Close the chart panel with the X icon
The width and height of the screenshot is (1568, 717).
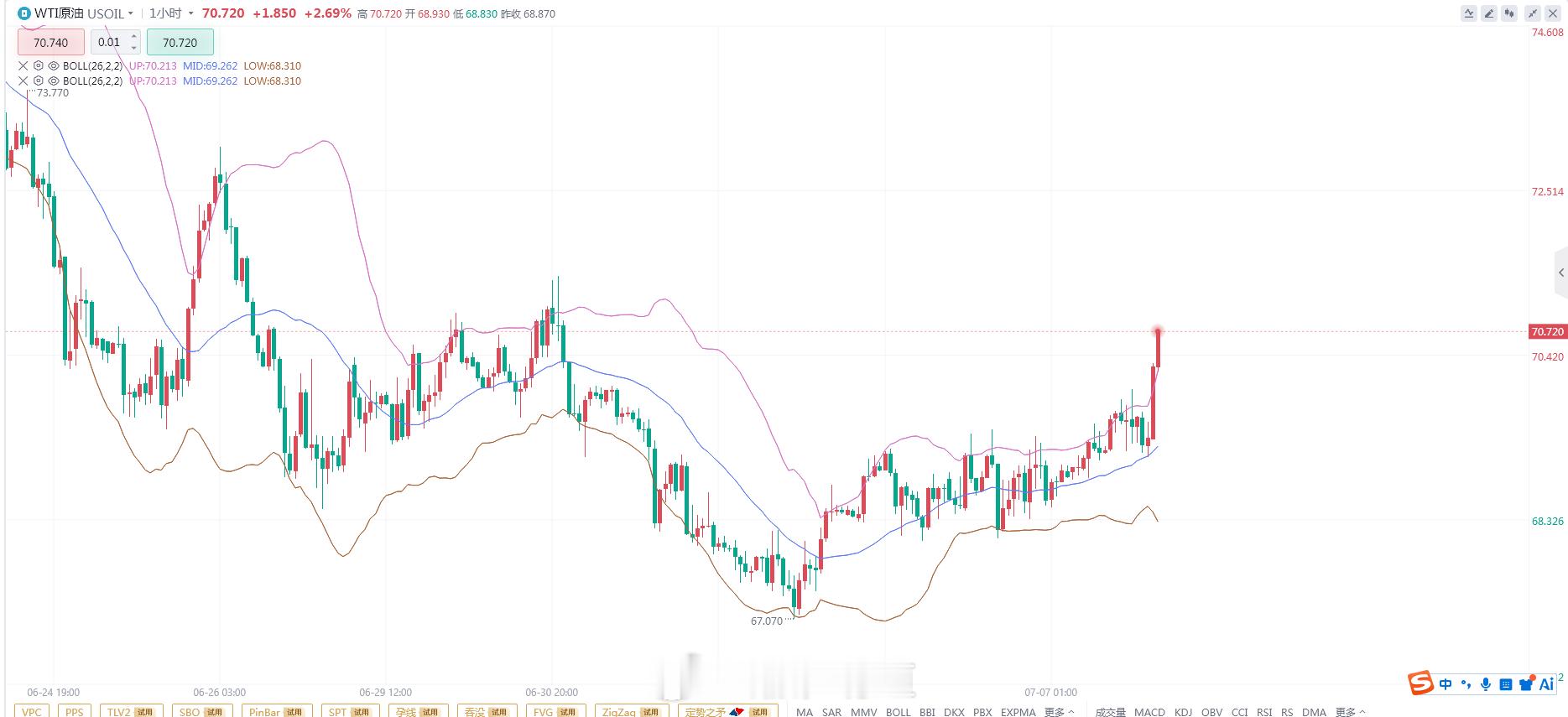coord(1553,13)
